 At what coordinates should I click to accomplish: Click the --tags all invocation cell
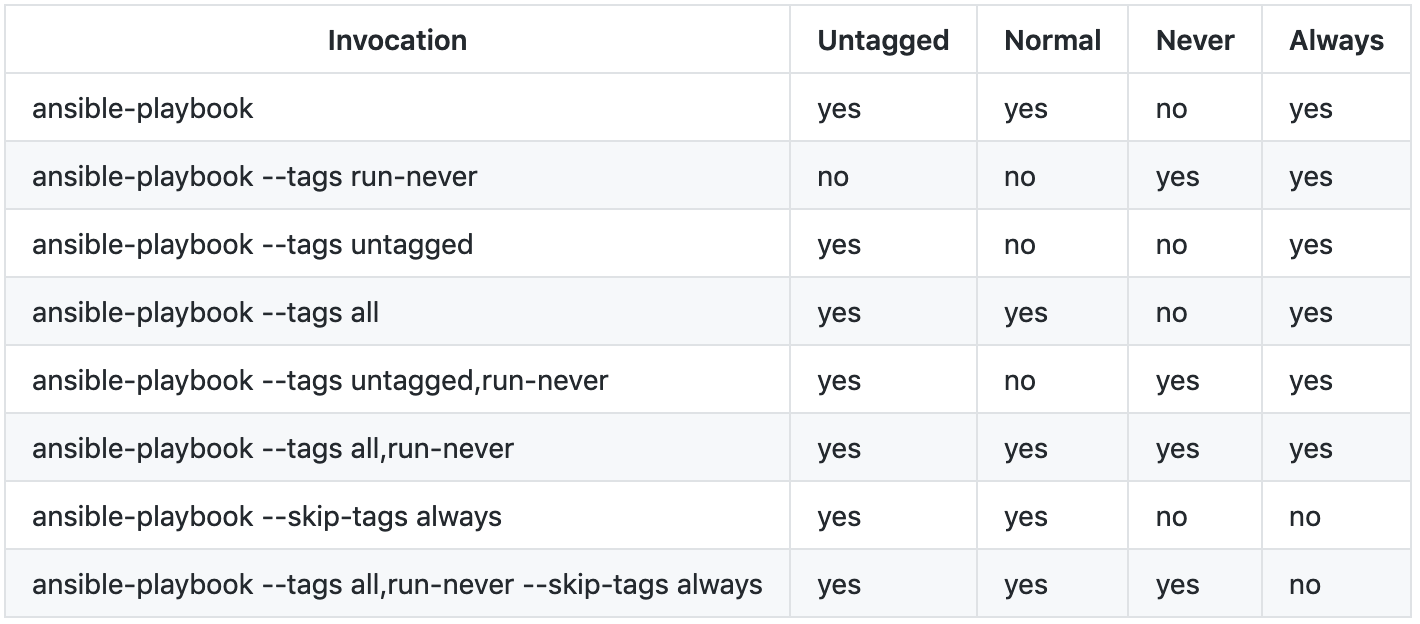pyautogui.click(x=397, y=311)
